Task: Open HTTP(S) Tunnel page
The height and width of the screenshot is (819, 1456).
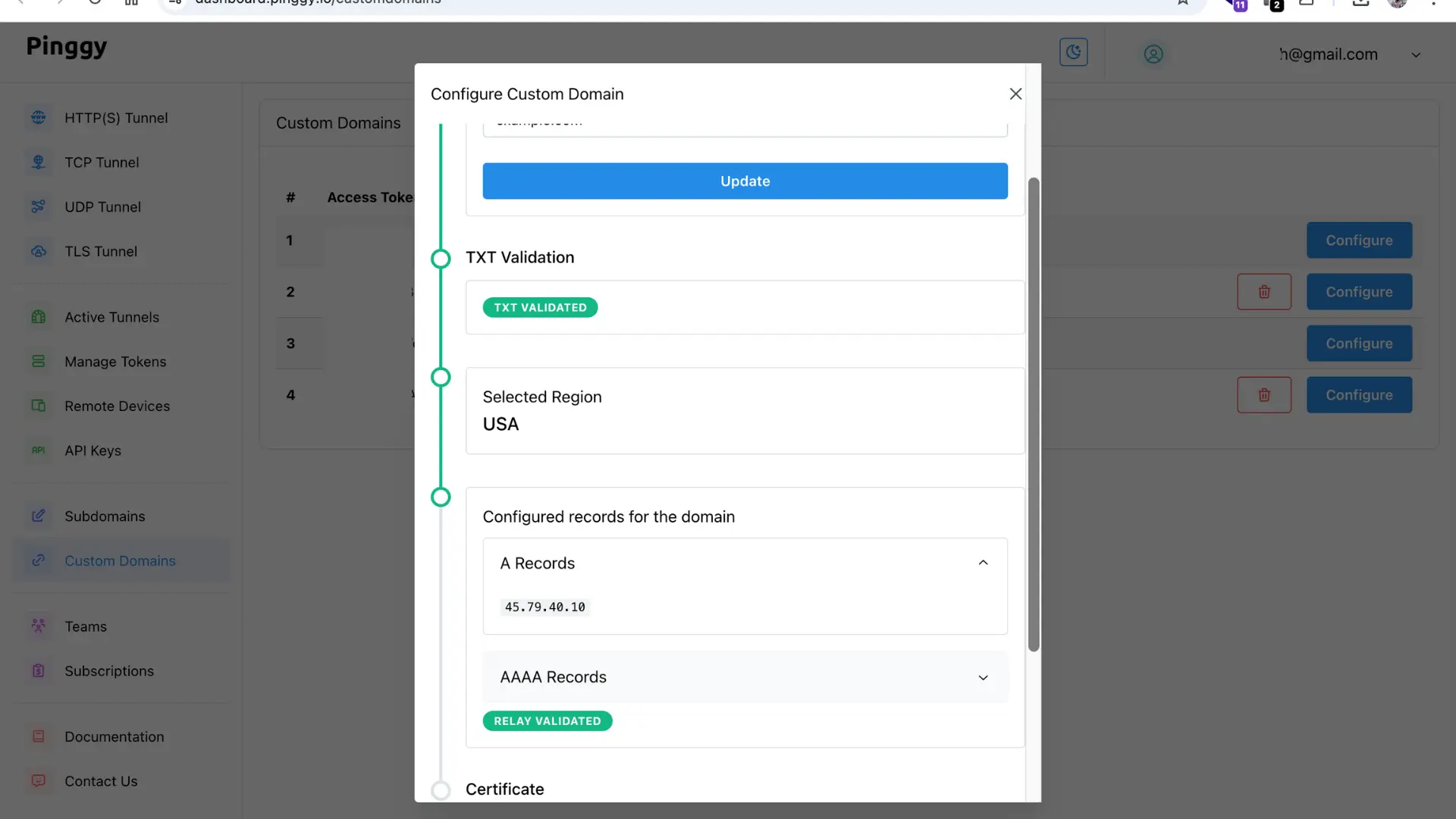Action: [116, 118]
